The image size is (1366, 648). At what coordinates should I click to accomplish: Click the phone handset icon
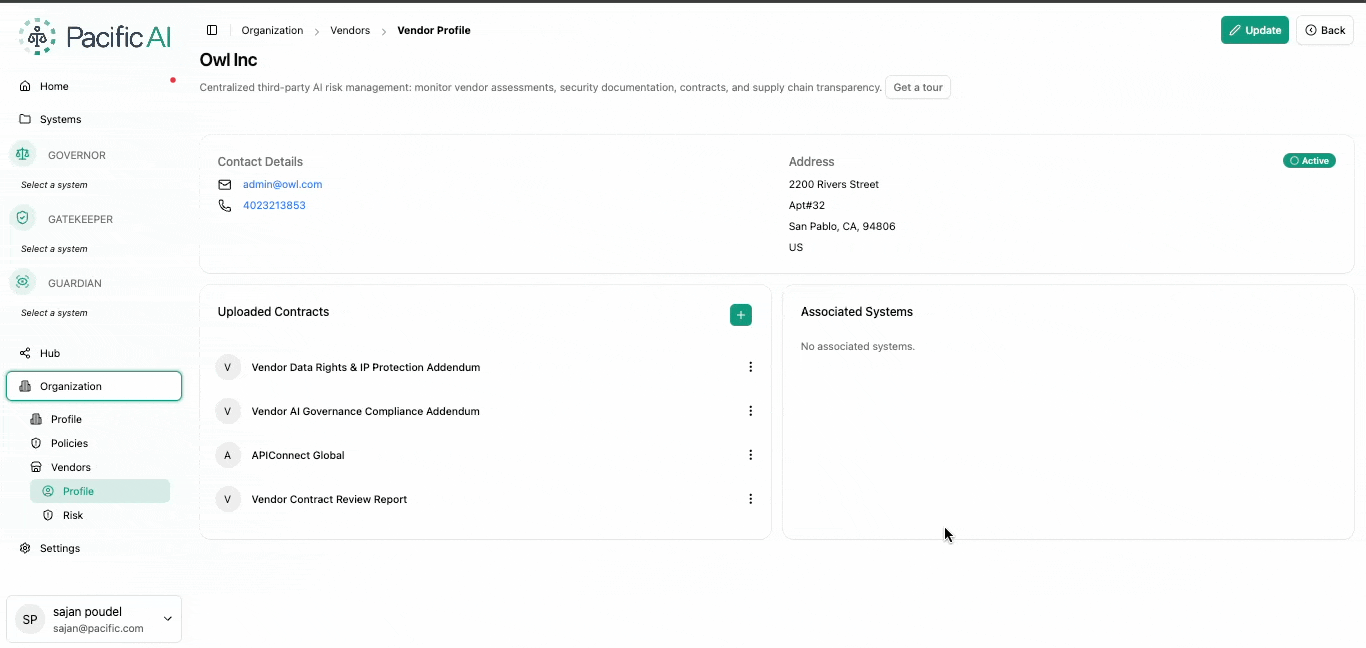[225, 205]
